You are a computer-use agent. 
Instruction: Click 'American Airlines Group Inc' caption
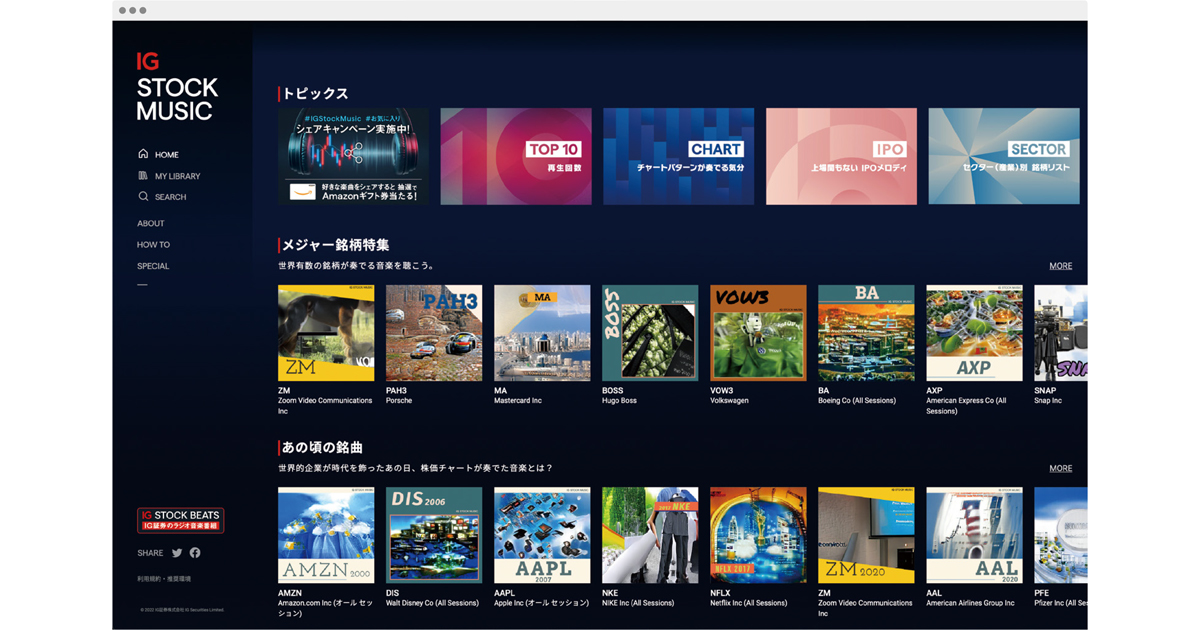pyautogui.click(x=970, y=603)
